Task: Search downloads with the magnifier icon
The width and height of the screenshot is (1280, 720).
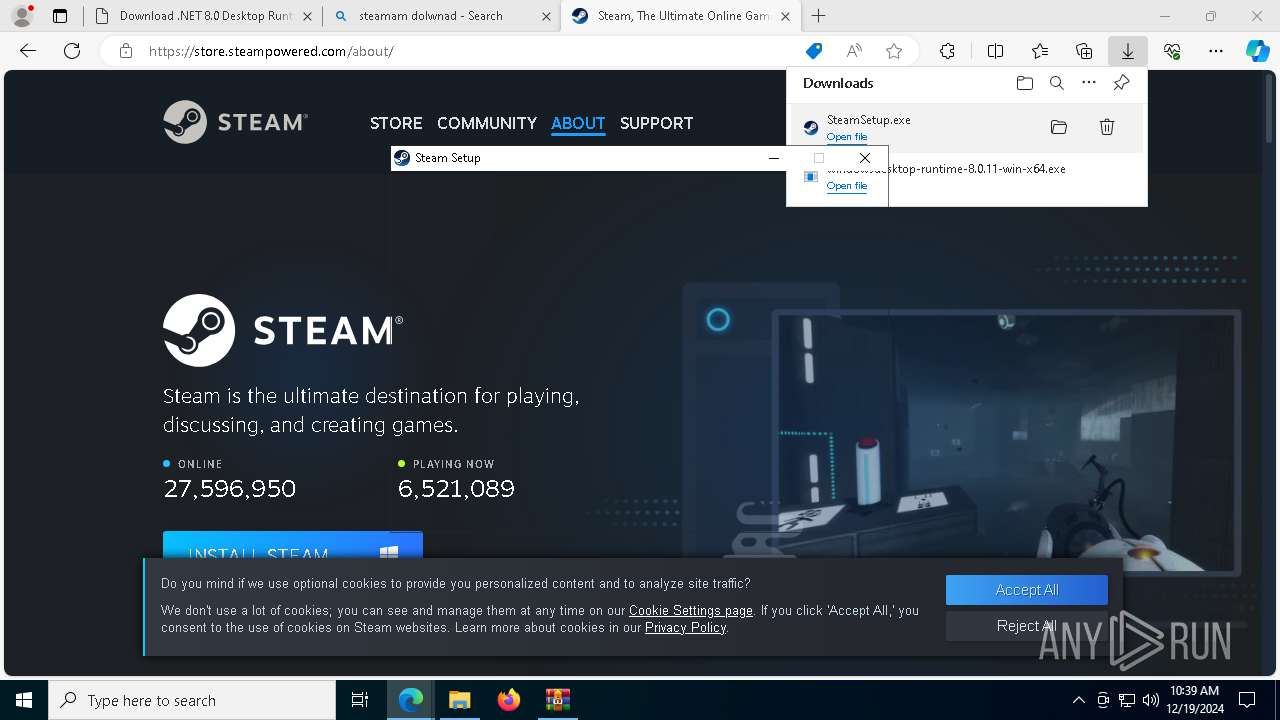Action: (1057, 83)
